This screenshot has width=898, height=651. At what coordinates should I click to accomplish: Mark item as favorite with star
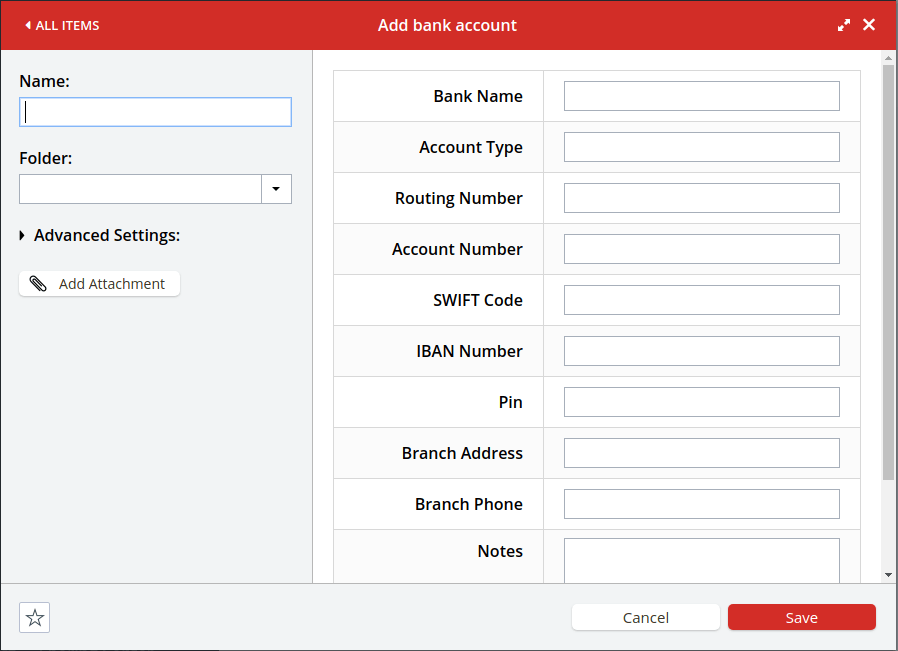click(x=34, y=618)
